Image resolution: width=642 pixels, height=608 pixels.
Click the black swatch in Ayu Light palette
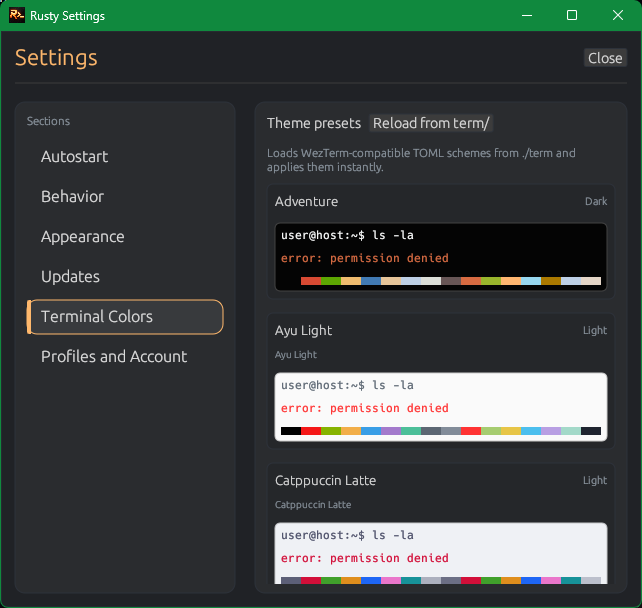(291, 431)
